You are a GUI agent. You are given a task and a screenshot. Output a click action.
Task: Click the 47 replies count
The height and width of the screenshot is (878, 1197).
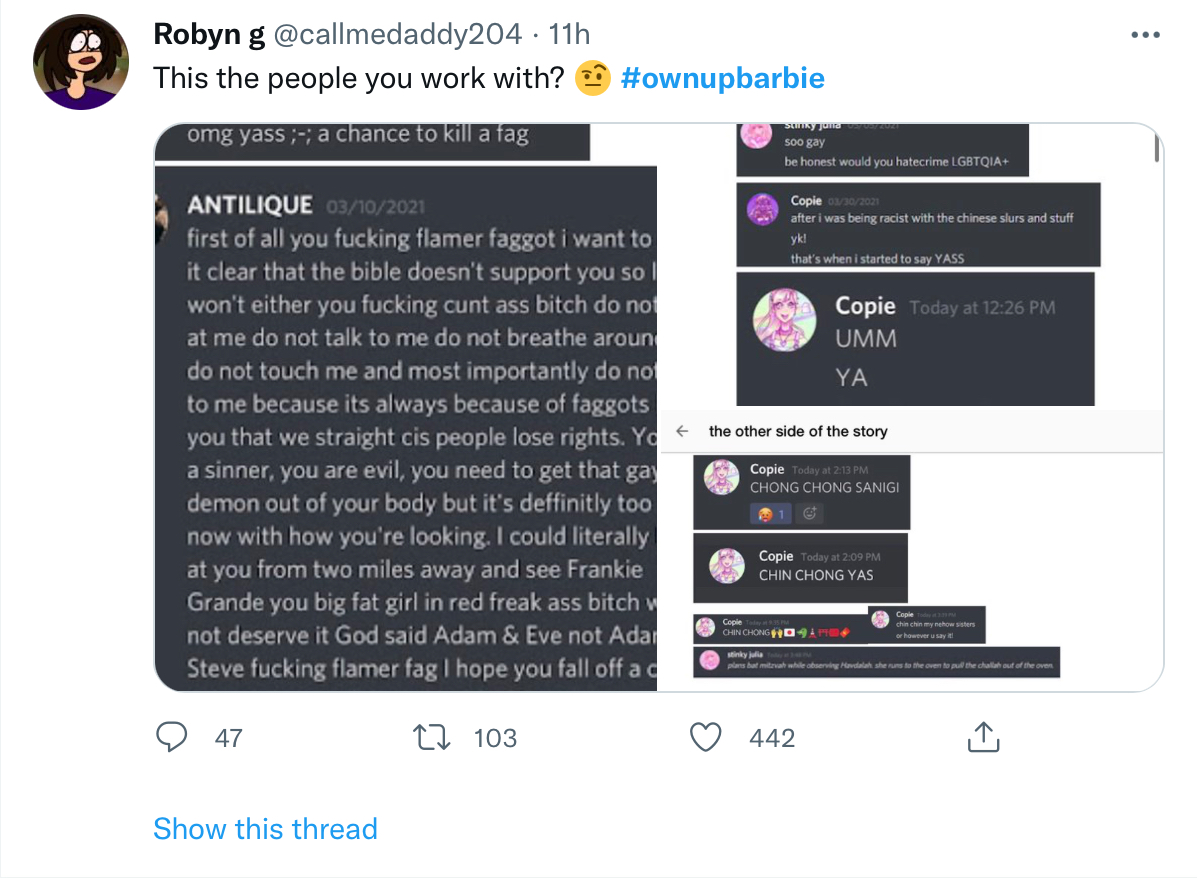(228, 738)
